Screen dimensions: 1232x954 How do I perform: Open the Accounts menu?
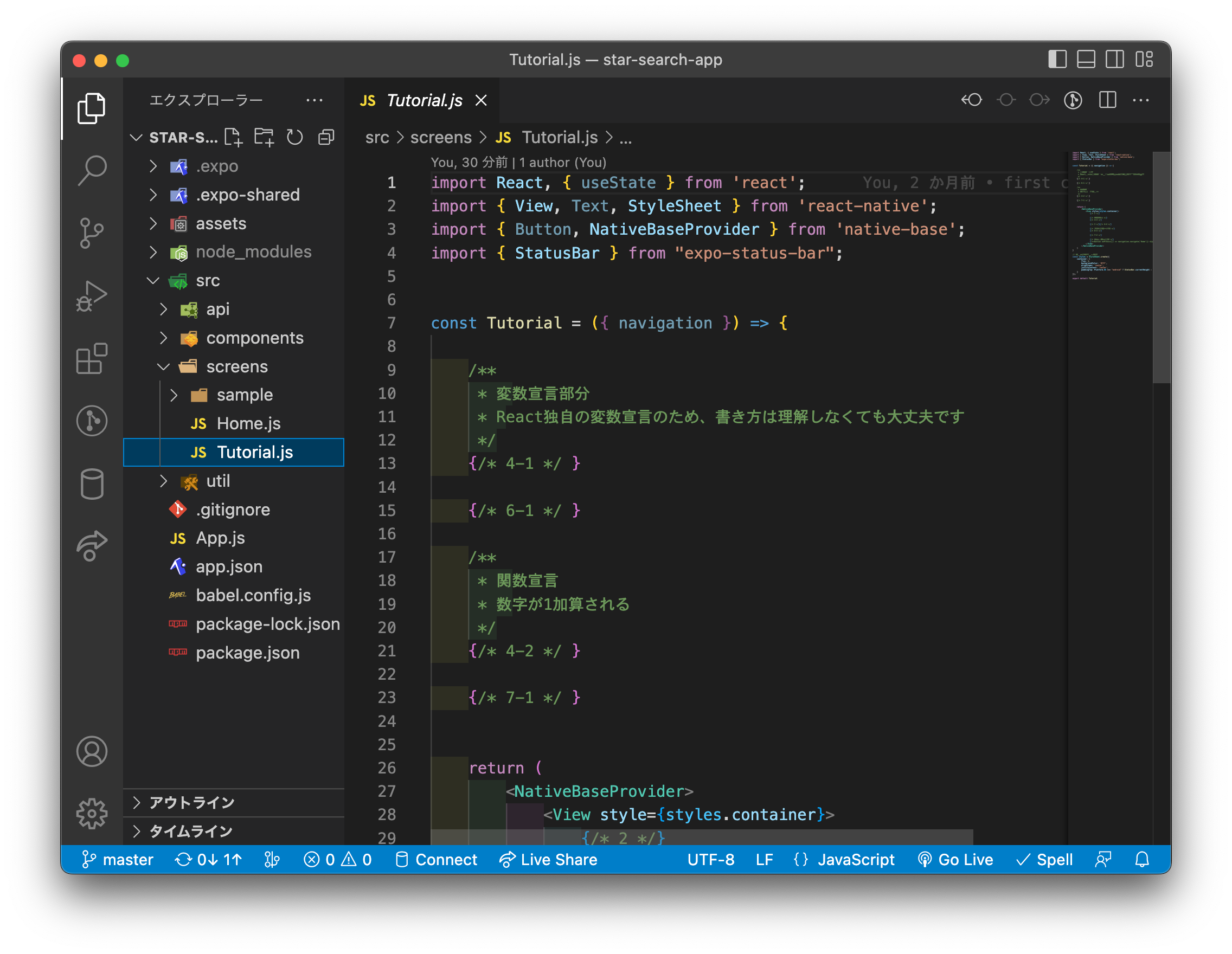coord(92,751)
